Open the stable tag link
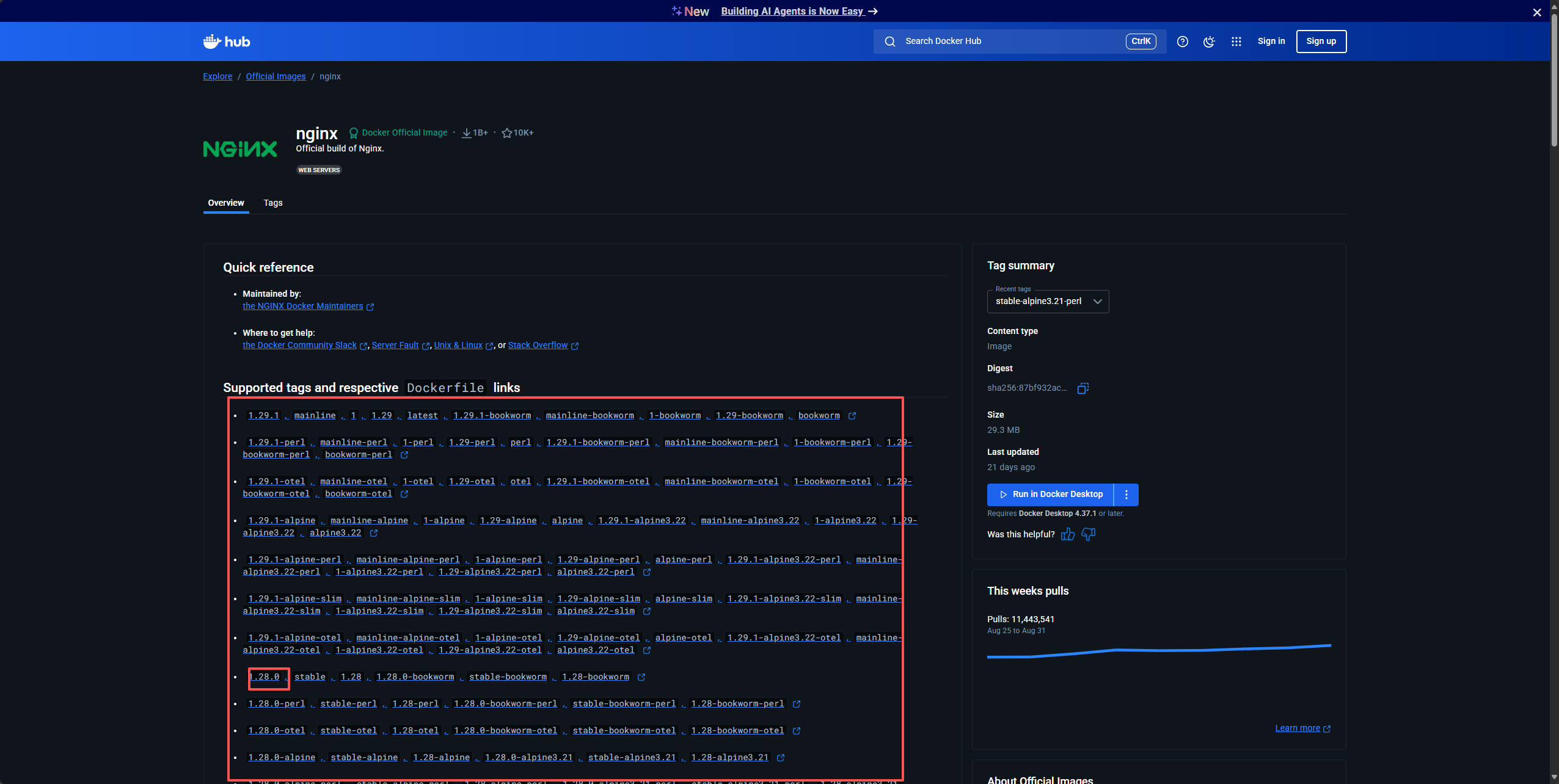 tap(310, 677)
